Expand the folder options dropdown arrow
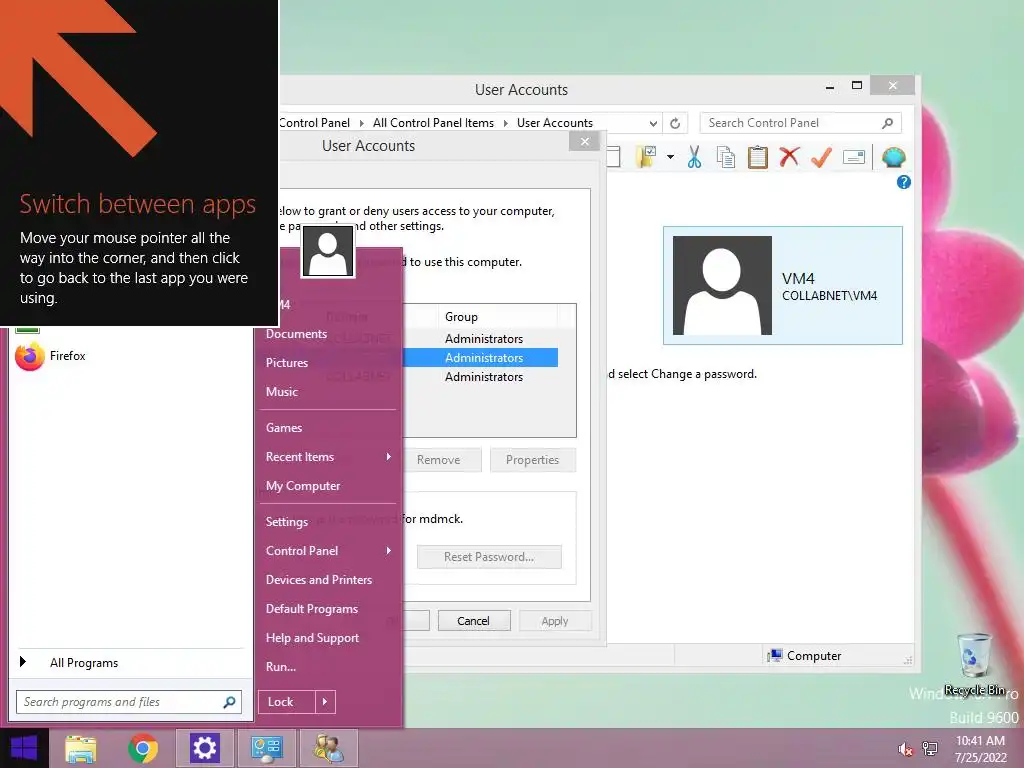The height and width of the screenshot is (768, 1024). coord(671,157)
